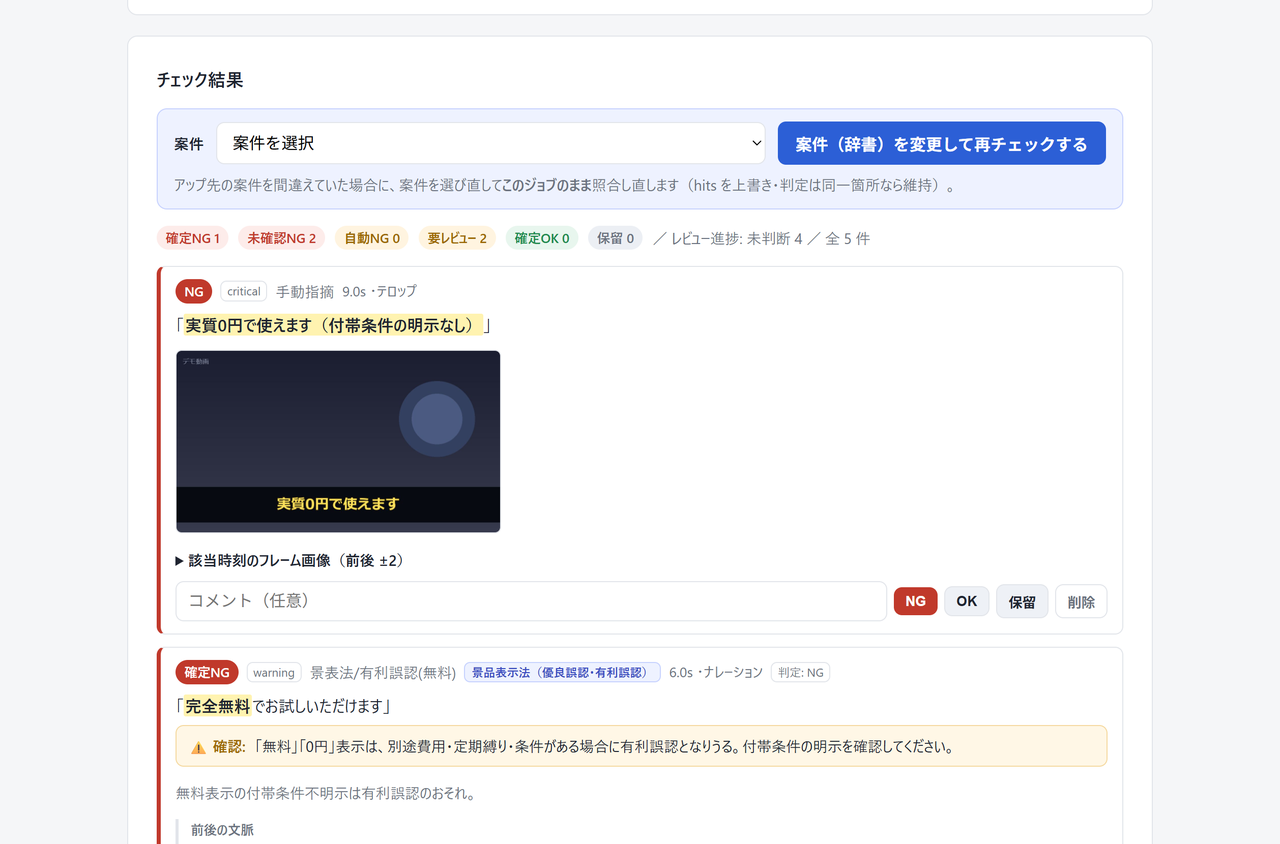Click 案件（辞書）を変更して再チェックする button
This screenshot has width=1280, height=844.
pyautogui.click(x=941, y=143)
